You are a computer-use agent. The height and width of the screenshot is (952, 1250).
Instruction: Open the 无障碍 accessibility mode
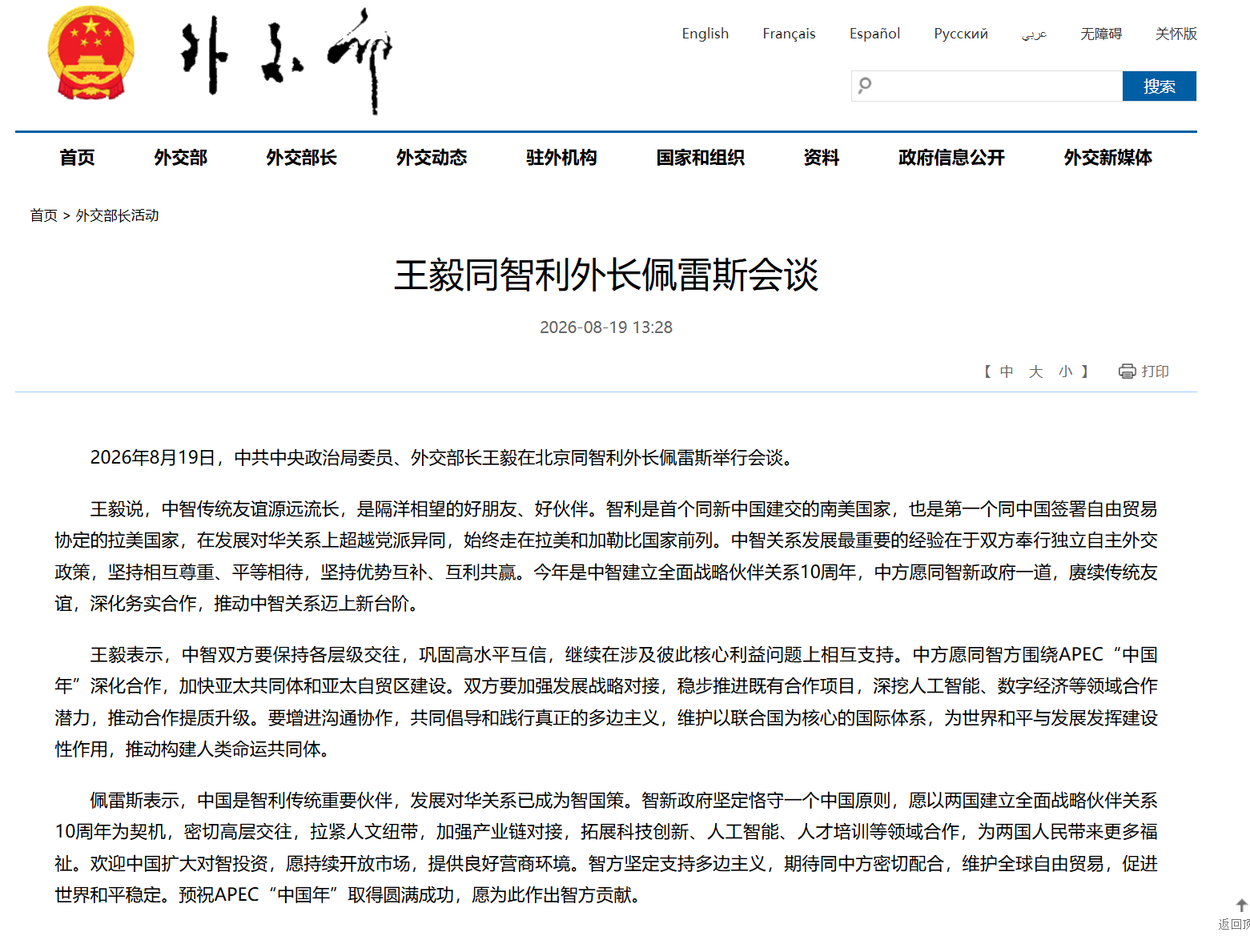point(1101,34)
